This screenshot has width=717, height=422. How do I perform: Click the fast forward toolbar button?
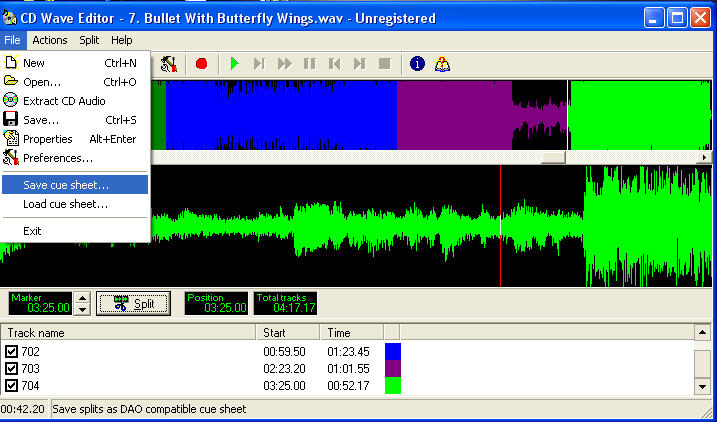point(284,64)
